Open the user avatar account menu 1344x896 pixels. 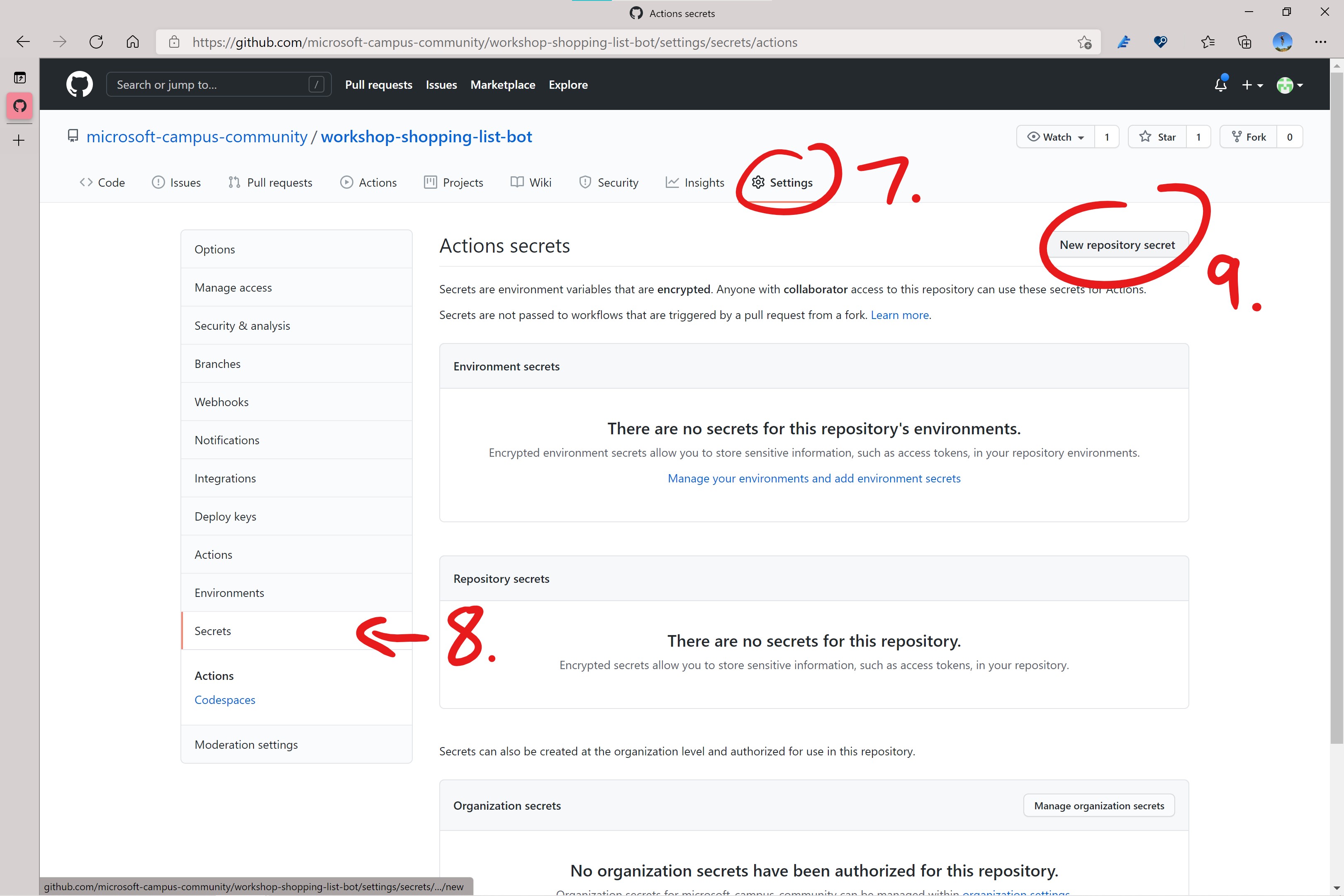[1289, 85]
